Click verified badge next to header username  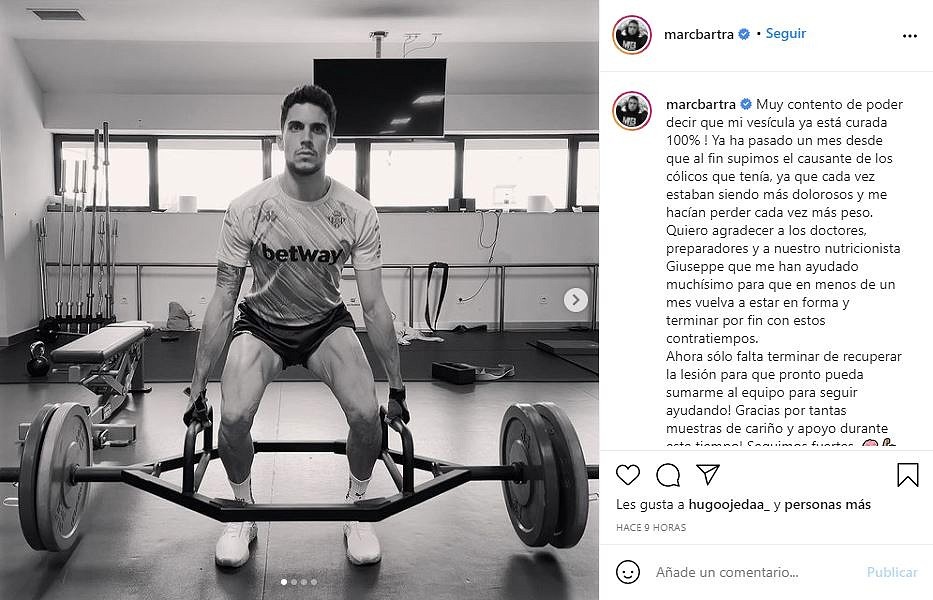pos(744,35)
